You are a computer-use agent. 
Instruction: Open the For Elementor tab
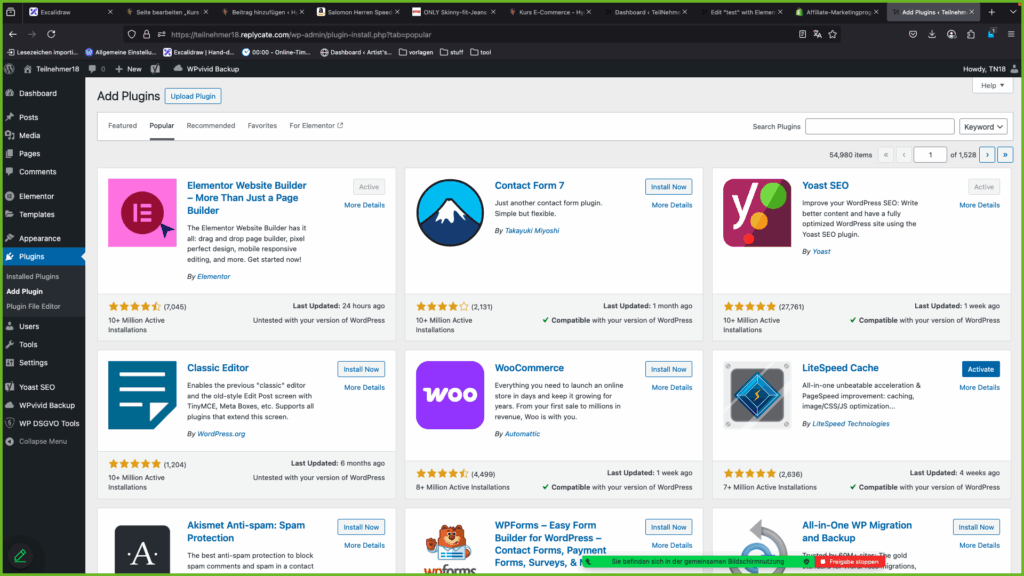pyautogui.click(x=316, y=125)
